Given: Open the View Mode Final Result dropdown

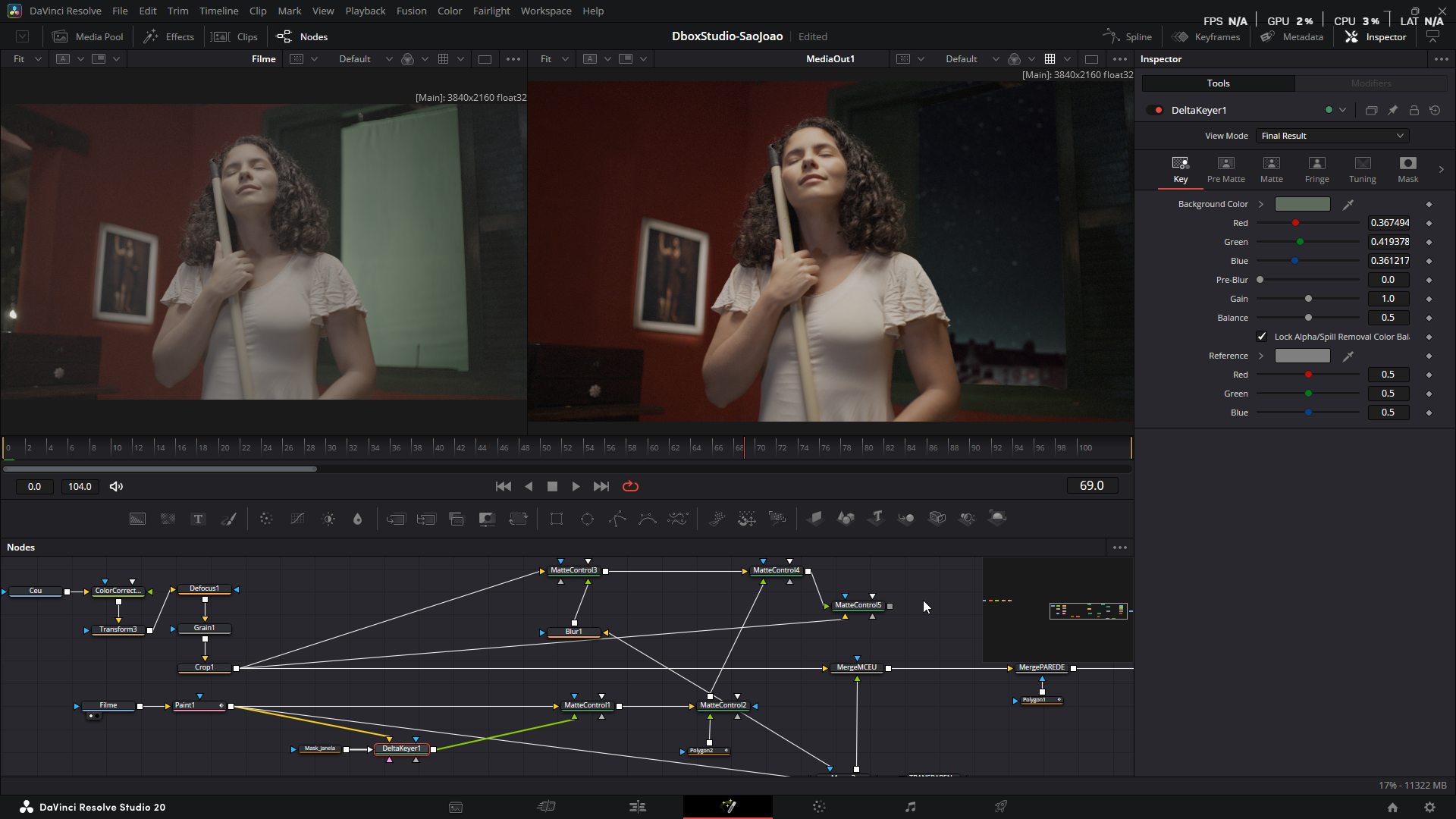Looking at the screenshot, I should [1332, 136].
